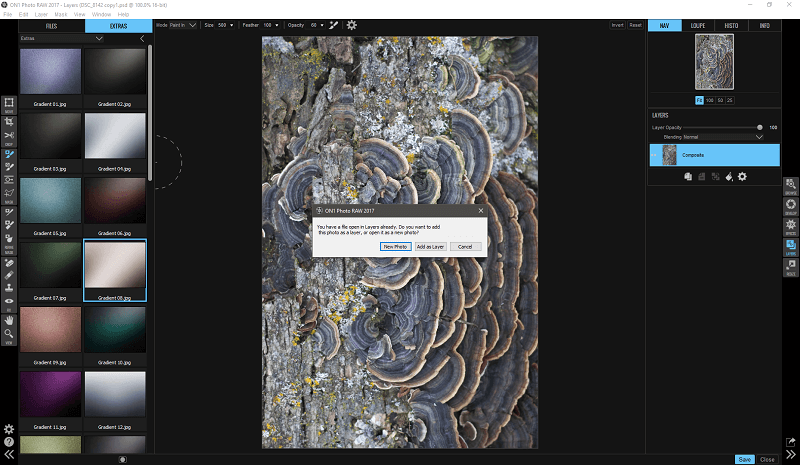Select the Red Eye tool
The width and height of the screenshot is (800, 465).
[9, 301]
